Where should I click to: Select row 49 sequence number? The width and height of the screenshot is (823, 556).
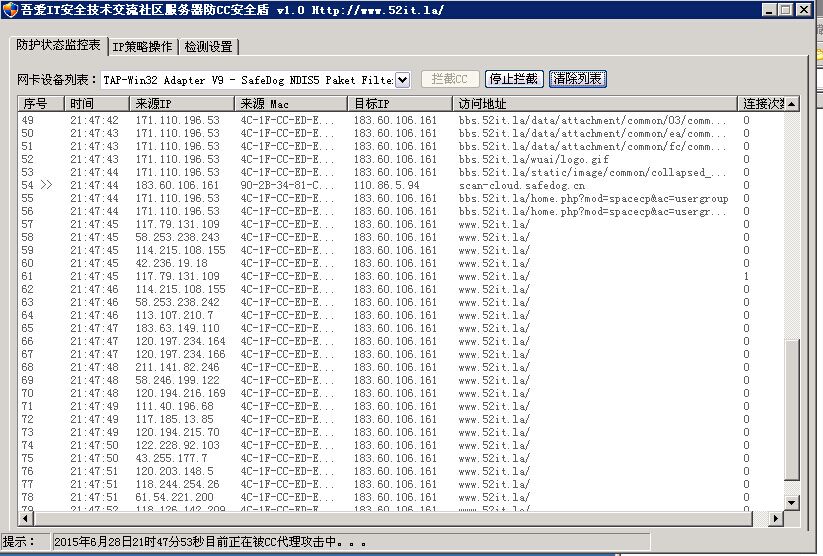(x=27, y=120)
